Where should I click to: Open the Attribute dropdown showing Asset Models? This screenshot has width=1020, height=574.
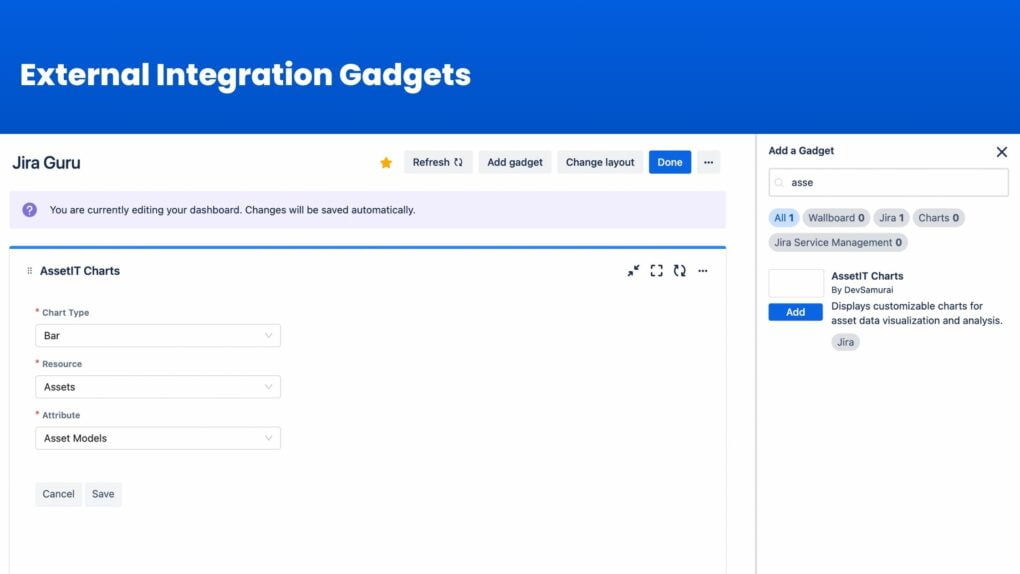point(158,438)
